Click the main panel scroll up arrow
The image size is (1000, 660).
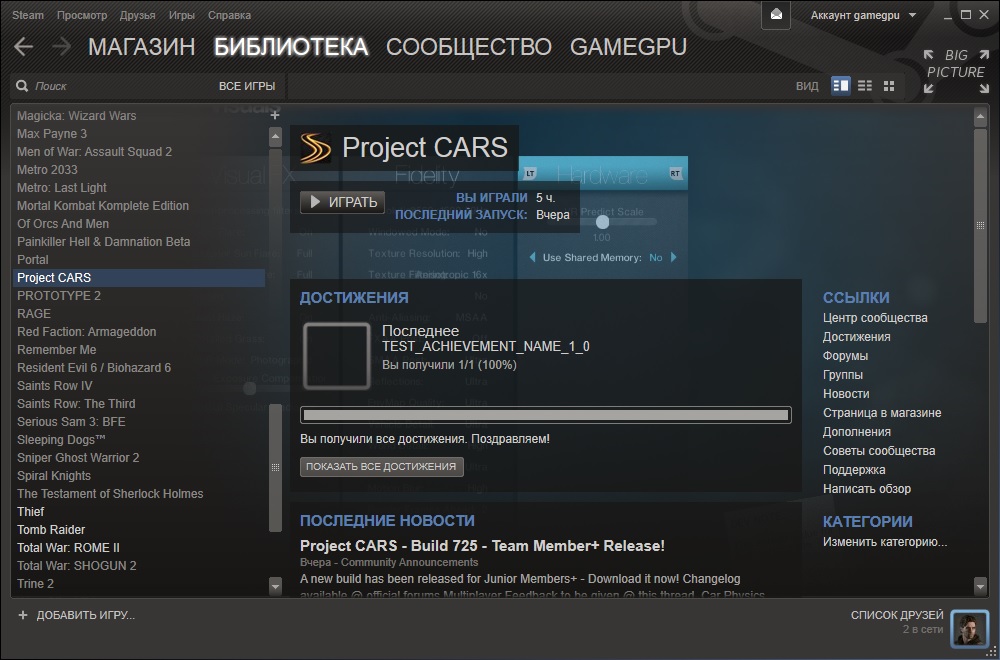981,116
